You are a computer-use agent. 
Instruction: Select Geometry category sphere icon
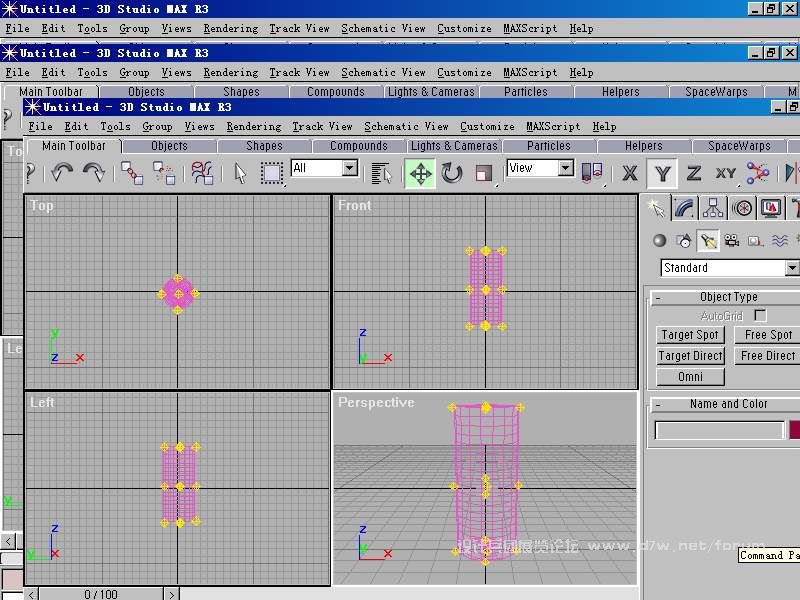[x=660, y=240]
